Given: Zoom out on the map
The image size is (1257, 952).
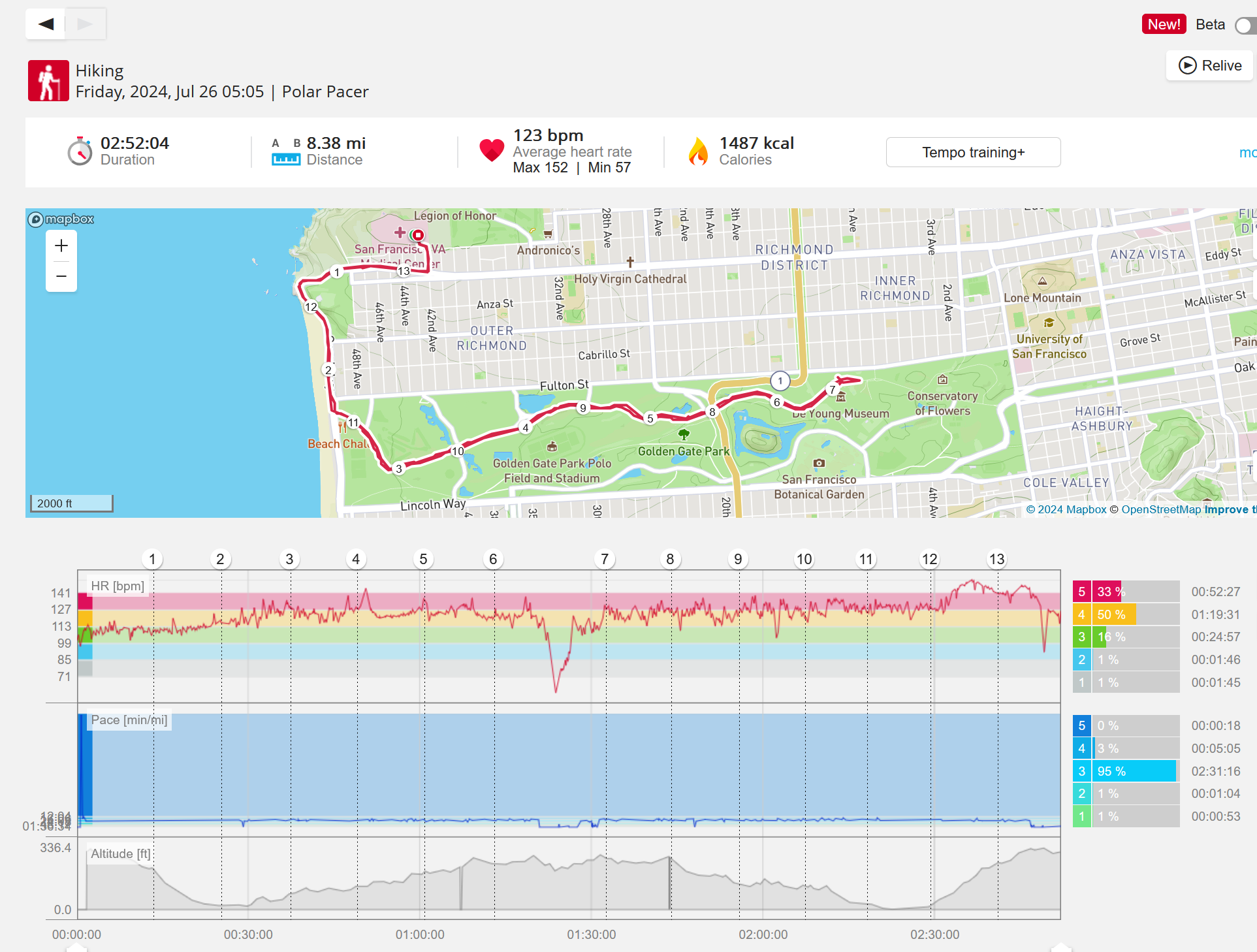Looking at the screenshot, I should pyautogui.click(x=61, y=276).
